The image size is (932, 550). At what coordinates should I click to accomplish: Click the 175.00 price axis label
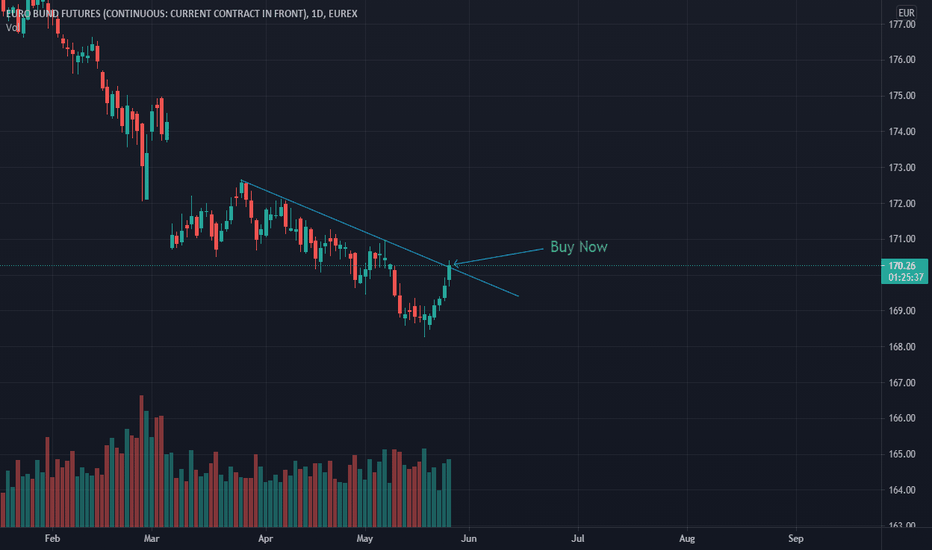[902, 96]
